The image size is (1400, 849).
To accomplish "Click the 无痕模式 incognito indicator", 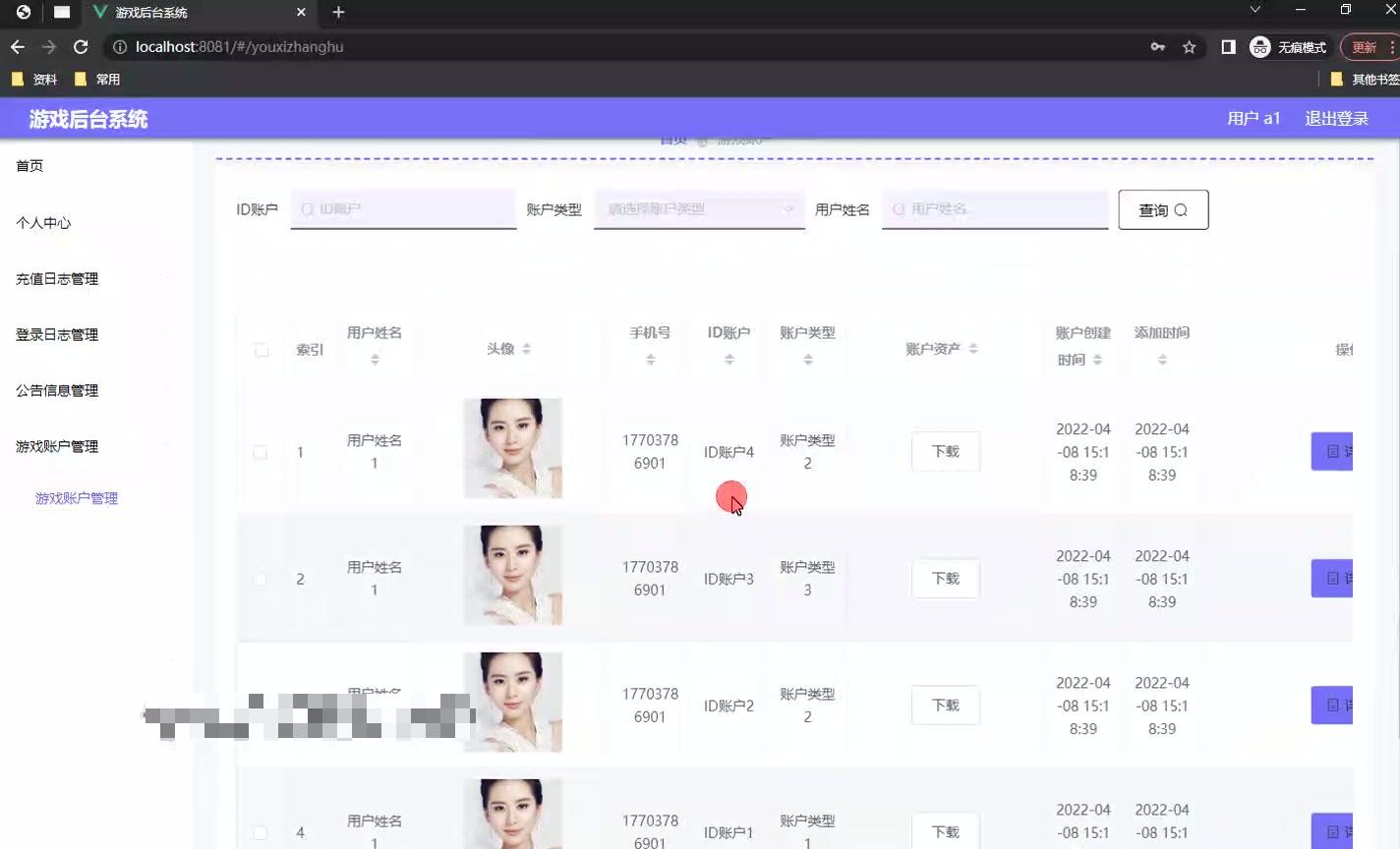I will pyautogui.click(x=1289, y=46).
